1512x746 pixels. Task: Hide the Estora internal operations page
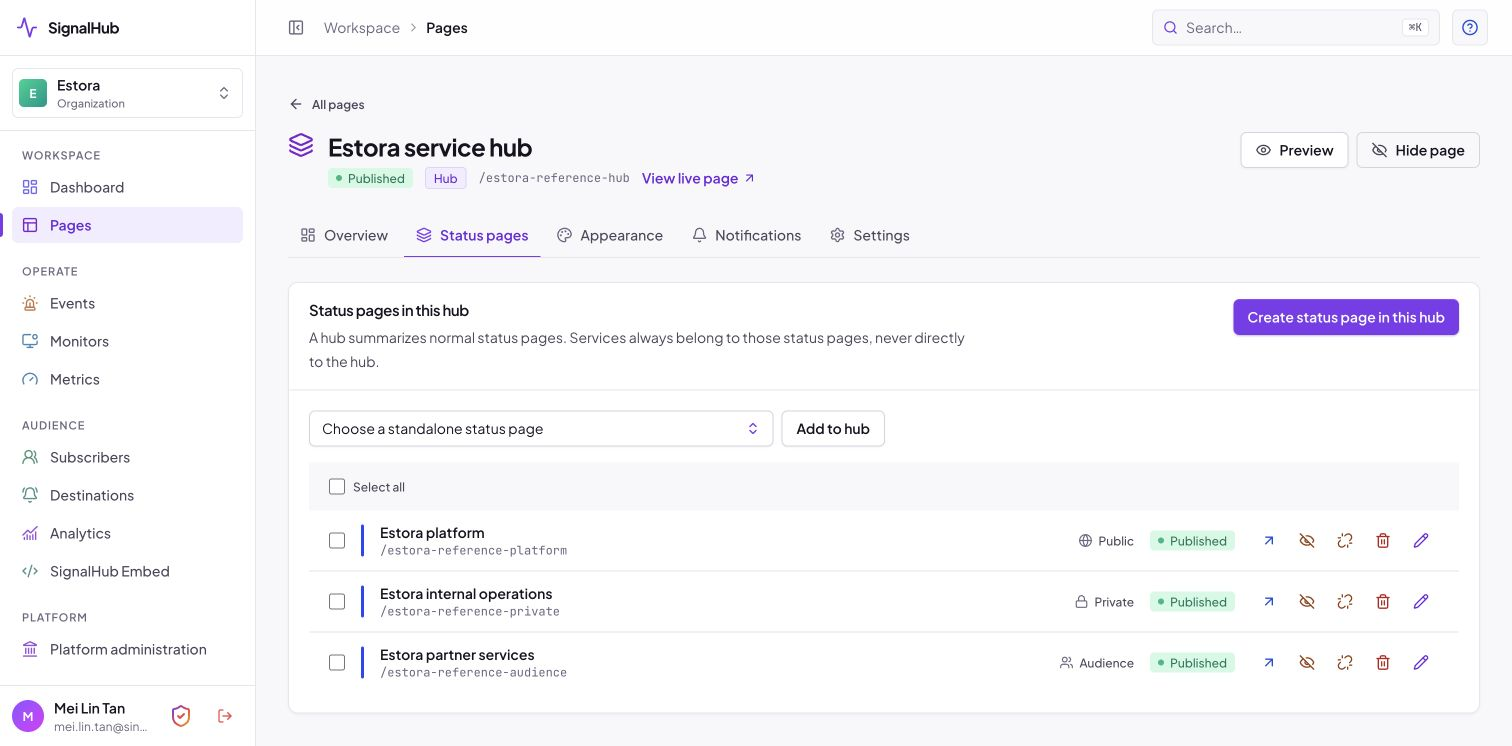point(1307,602)
